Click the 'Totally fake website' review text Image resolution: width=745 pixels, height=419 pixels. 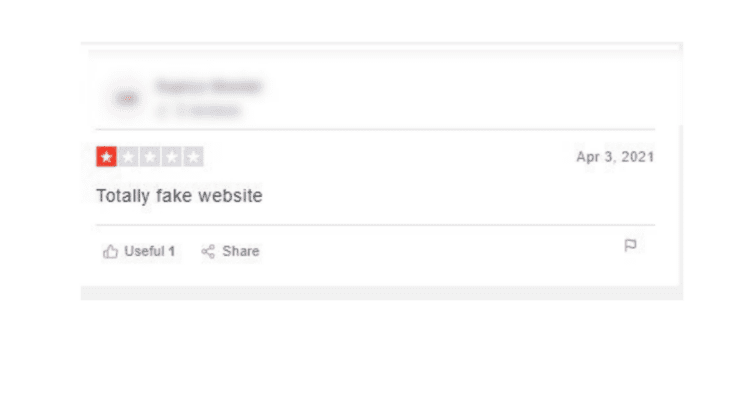click(x=179, y=196)
